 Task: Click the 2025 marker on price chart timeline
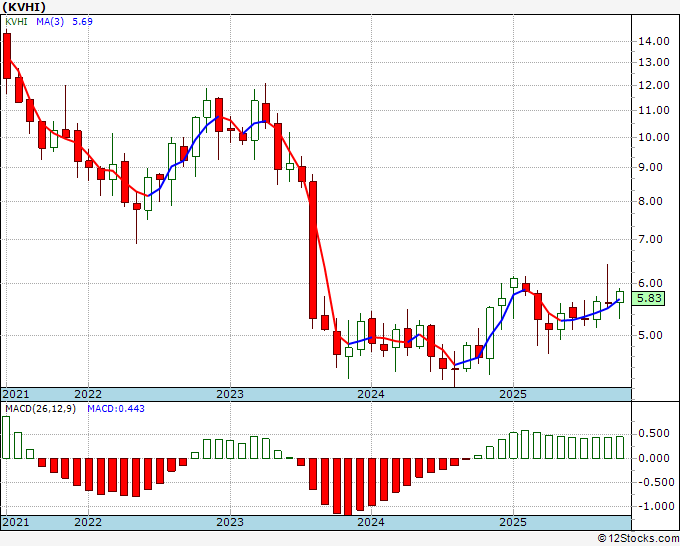click(x=513, y=394)
